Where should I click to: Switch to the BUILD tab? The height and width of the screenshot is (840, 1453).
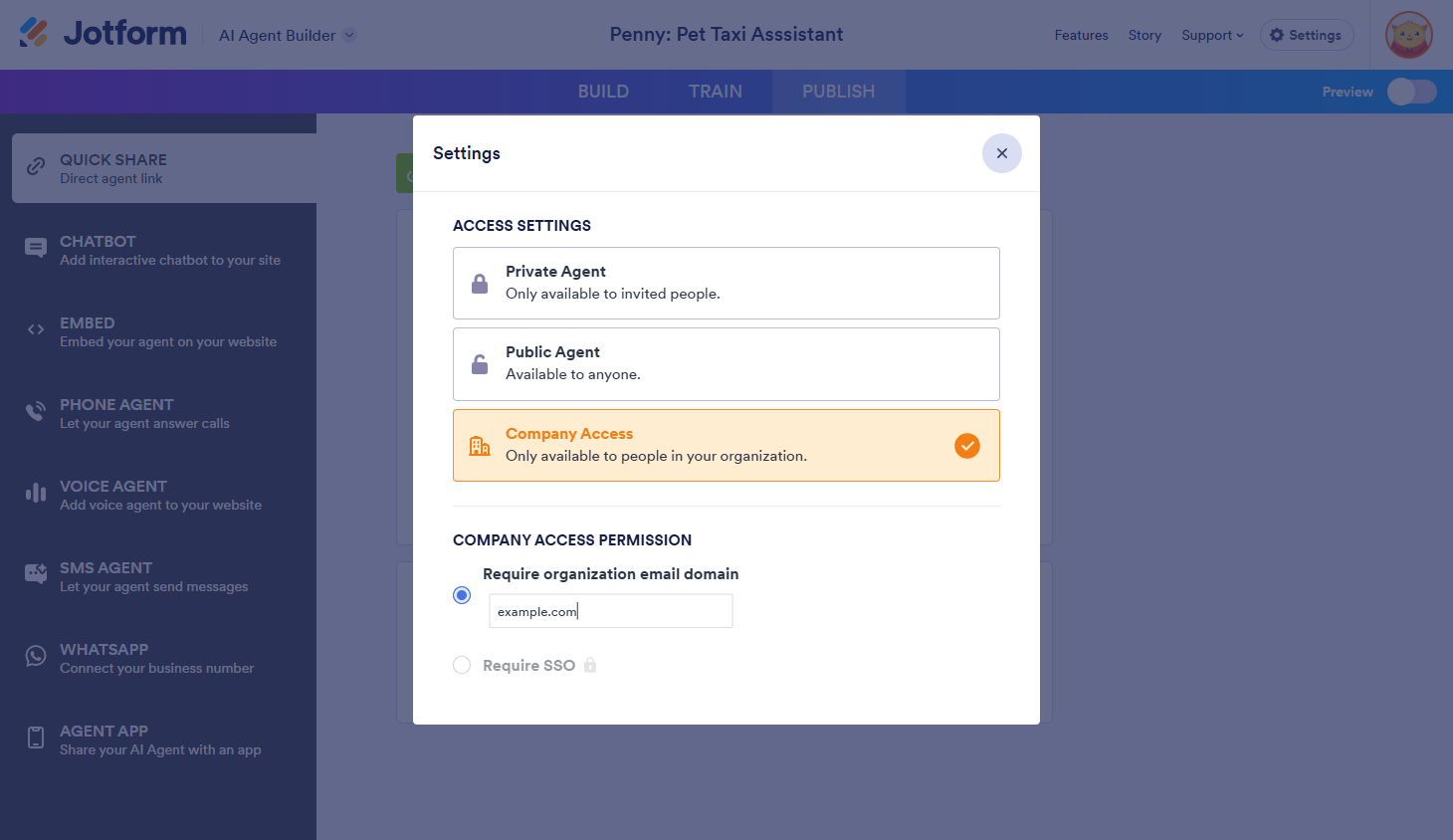coord(603,92)
